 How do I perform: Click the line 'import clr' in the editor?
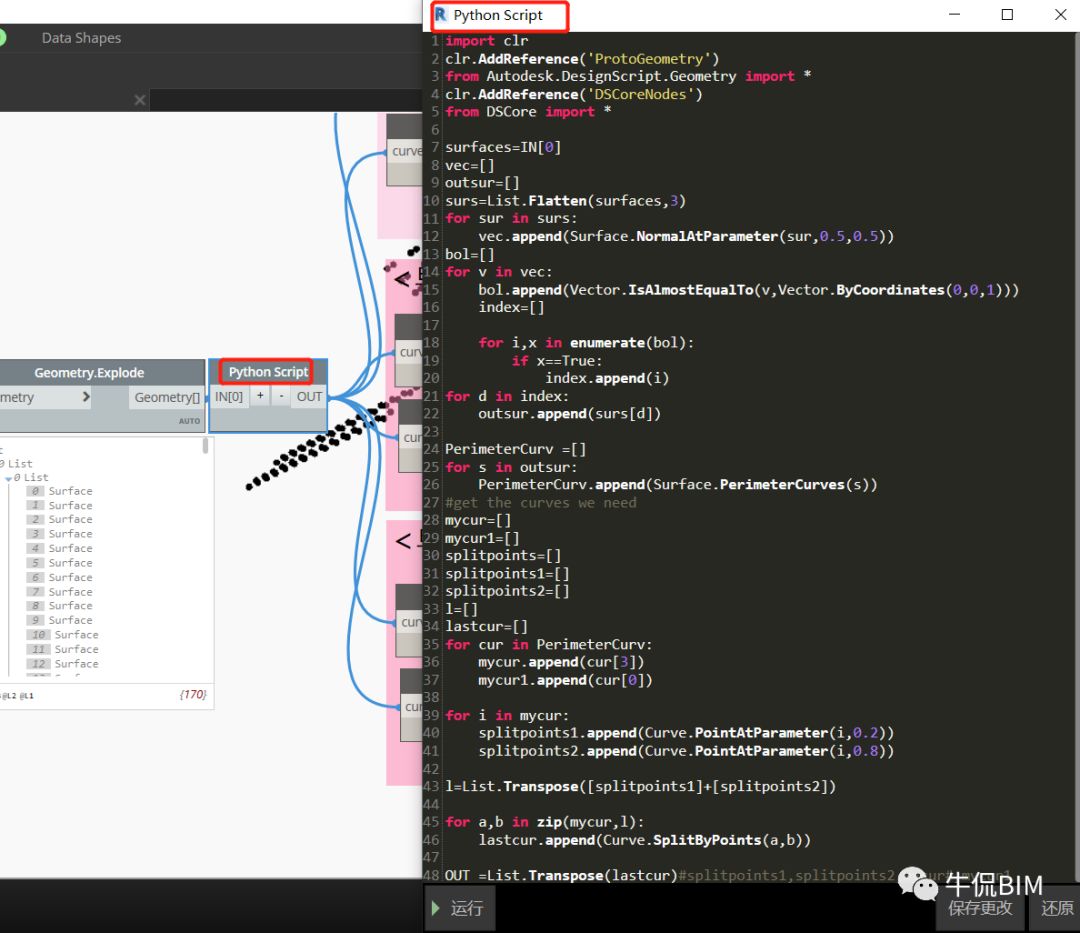point(486,41)
